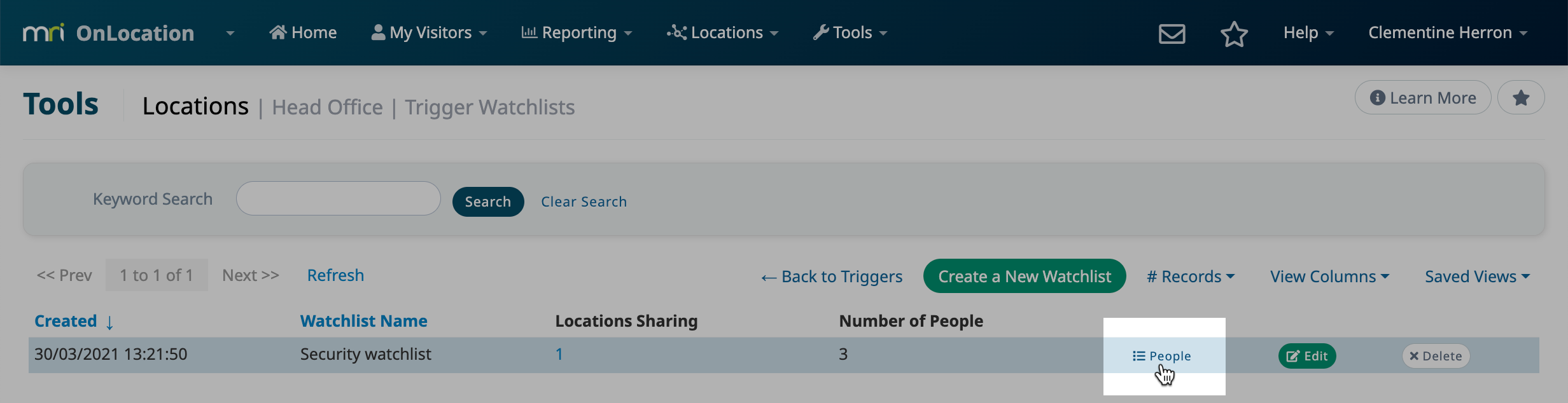The width and height of the screenshot is (1568, 403).
Task: Open the # Records dropdown
Action: [x=1191, y=277]
